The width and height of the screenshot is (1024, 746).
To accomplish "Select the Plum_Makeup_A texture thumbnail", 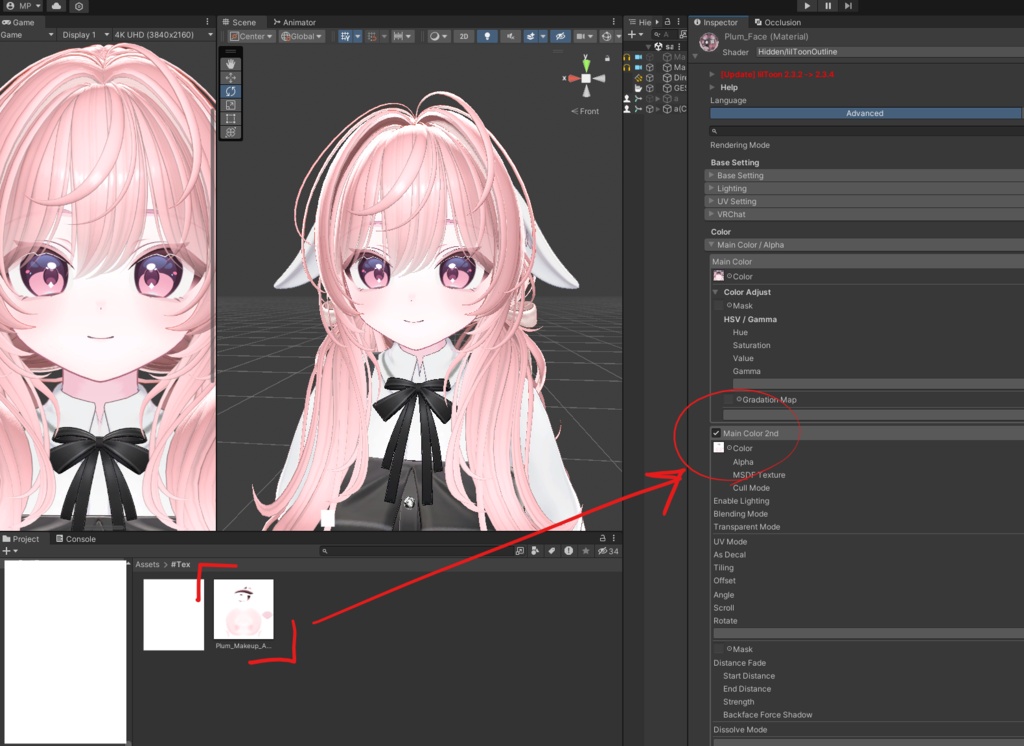I will pos(244,609).
